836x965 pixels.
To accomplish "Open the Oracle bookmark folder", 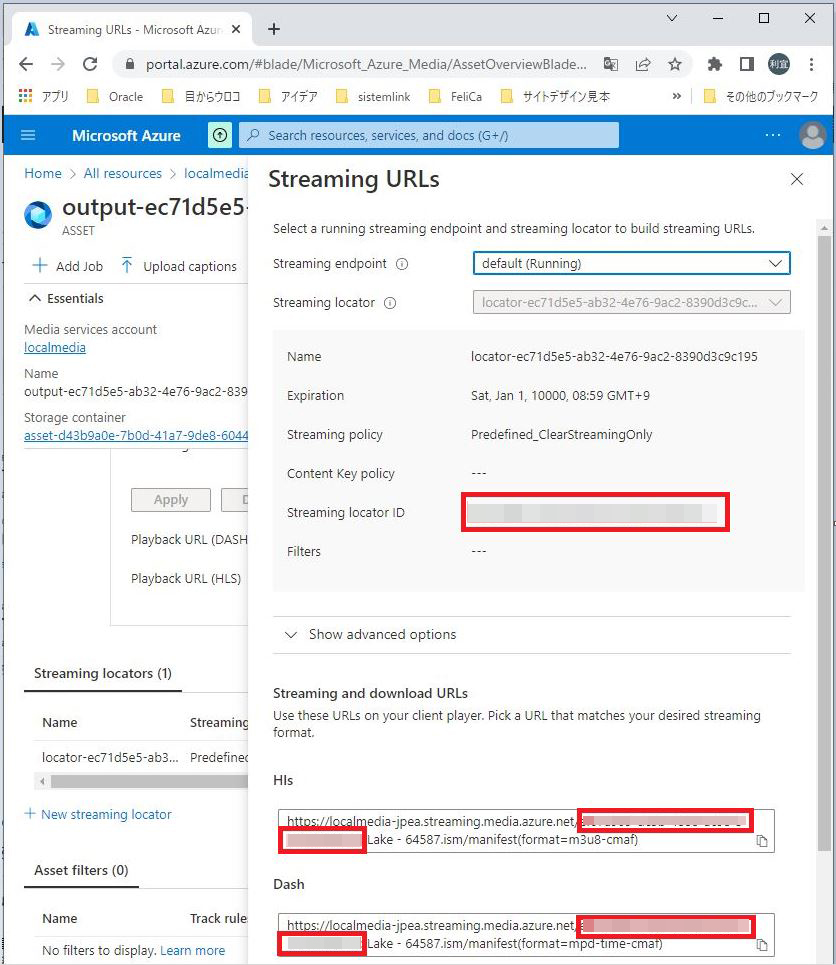I will tap(115, 96).
